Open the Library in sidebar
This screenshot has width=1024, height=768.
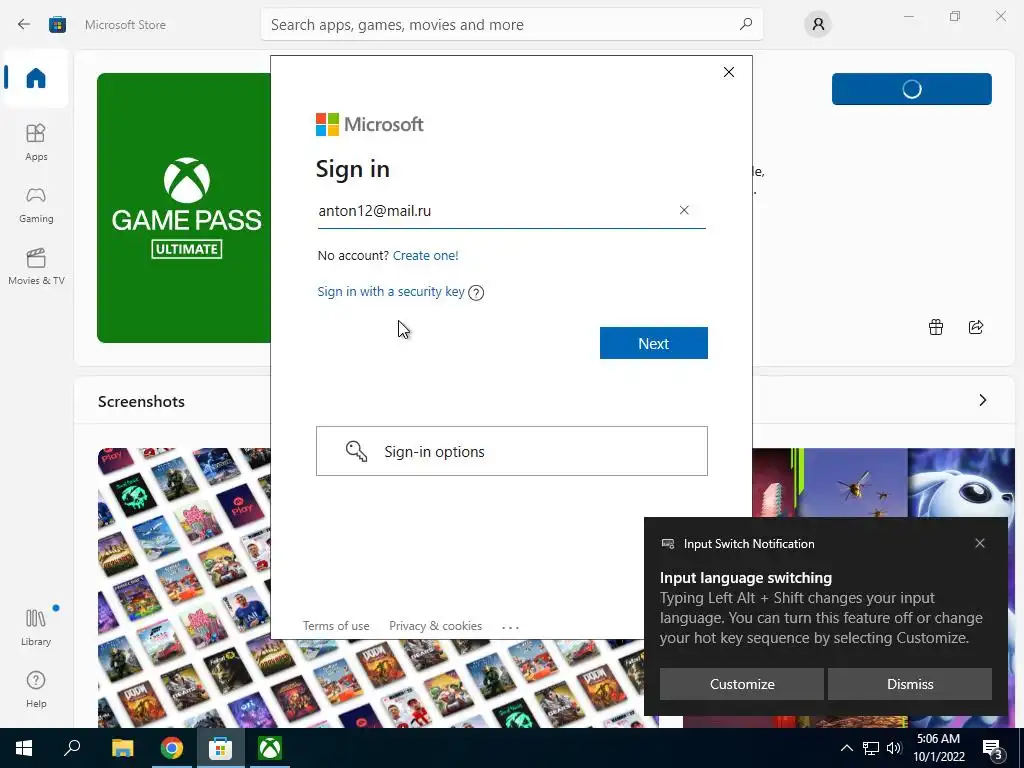click(x=36, y=628)
